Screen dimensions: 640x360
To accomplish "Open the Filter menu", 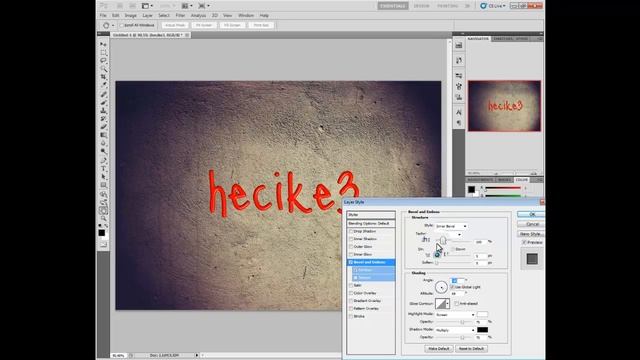I will click(x=180, y=16).
